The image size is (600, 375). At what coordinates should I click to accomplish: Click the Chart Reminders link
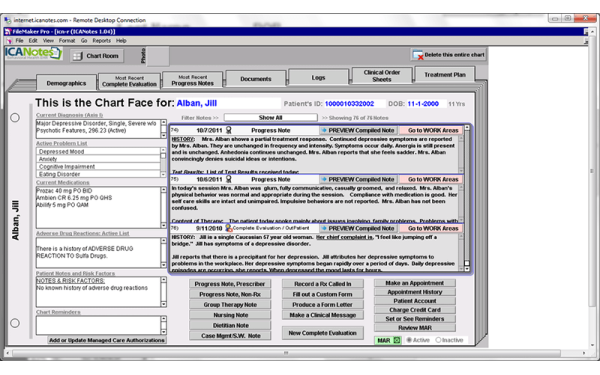(x=58, y=312)
